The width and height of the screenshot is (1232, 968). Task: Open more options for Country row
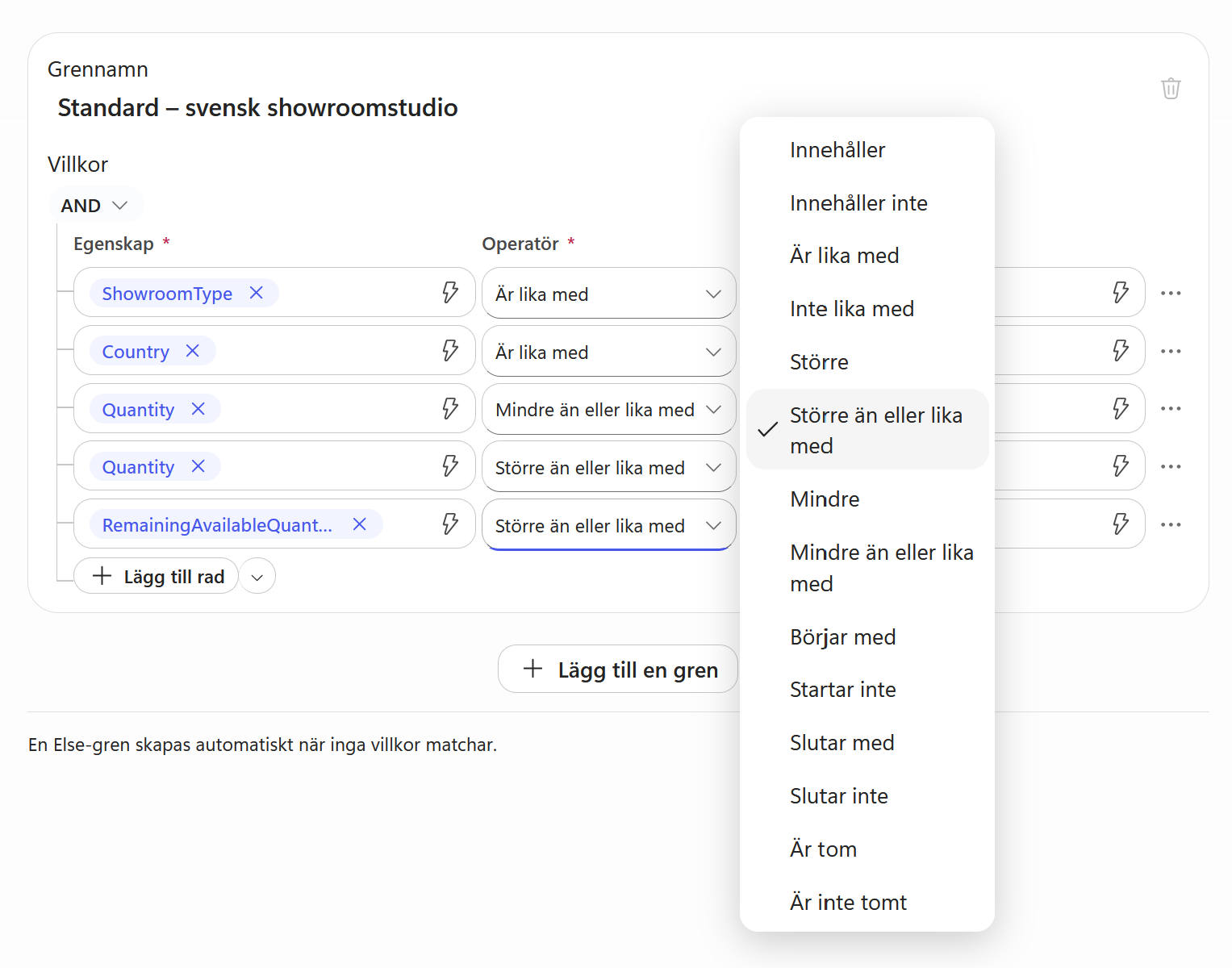[1171, 351]
